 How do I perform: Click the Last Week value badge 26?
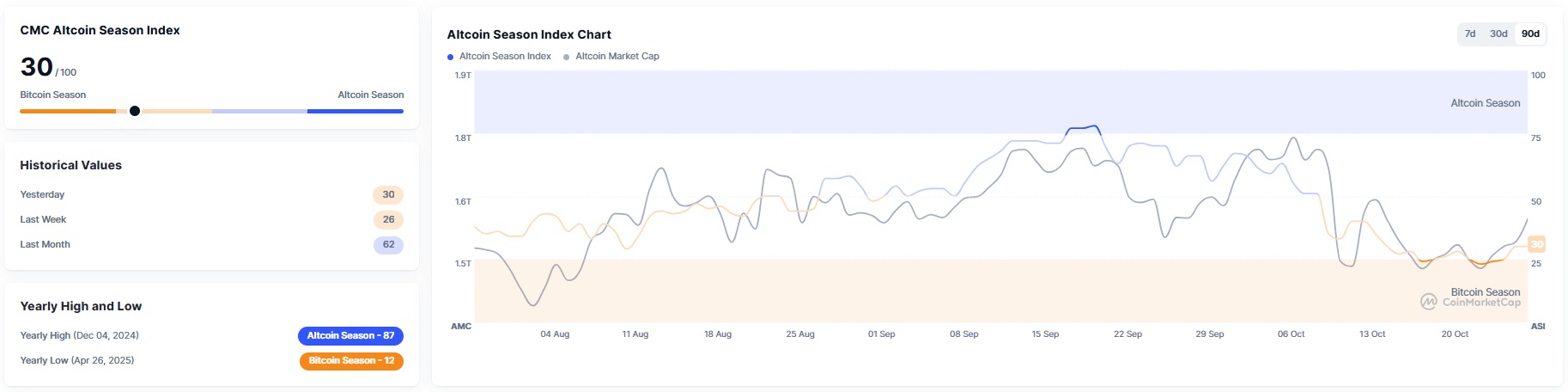click(x=388, y=220)
